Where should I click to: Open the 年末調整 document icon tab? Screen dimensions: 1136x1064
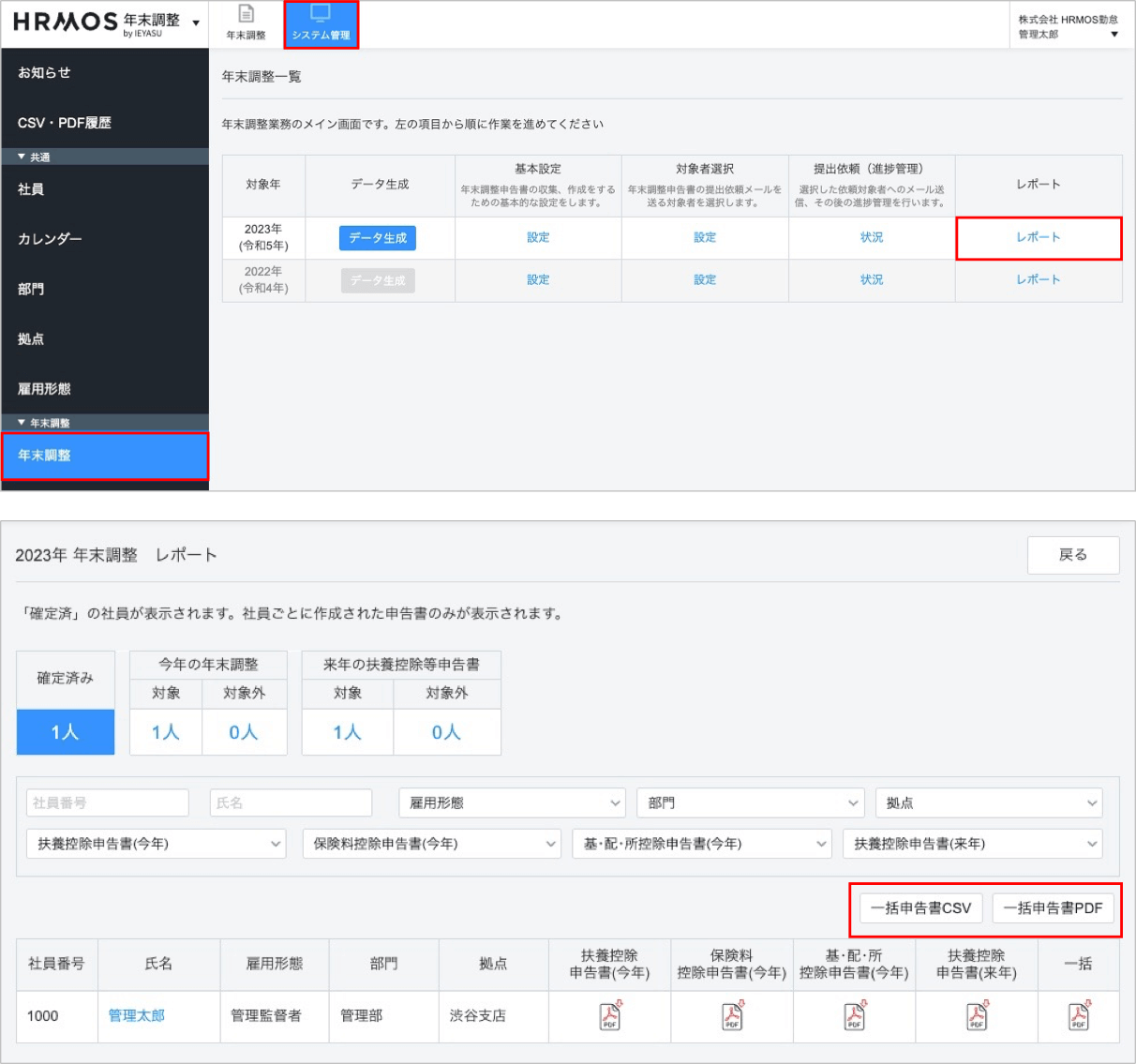pyautogui.click(x=246, y=23)
